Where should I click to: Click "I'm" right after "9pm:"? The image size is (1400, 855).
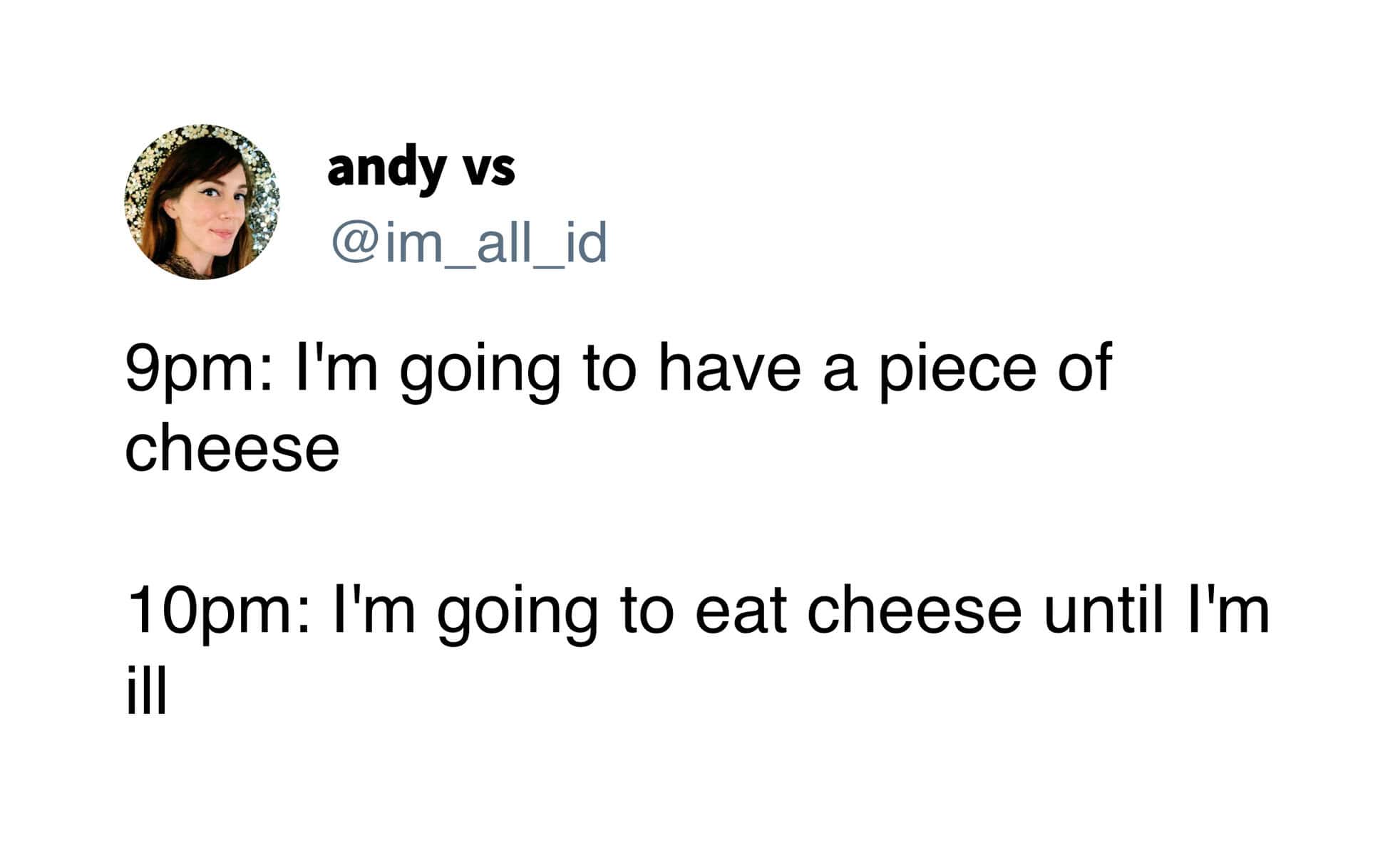click(336, 368)
